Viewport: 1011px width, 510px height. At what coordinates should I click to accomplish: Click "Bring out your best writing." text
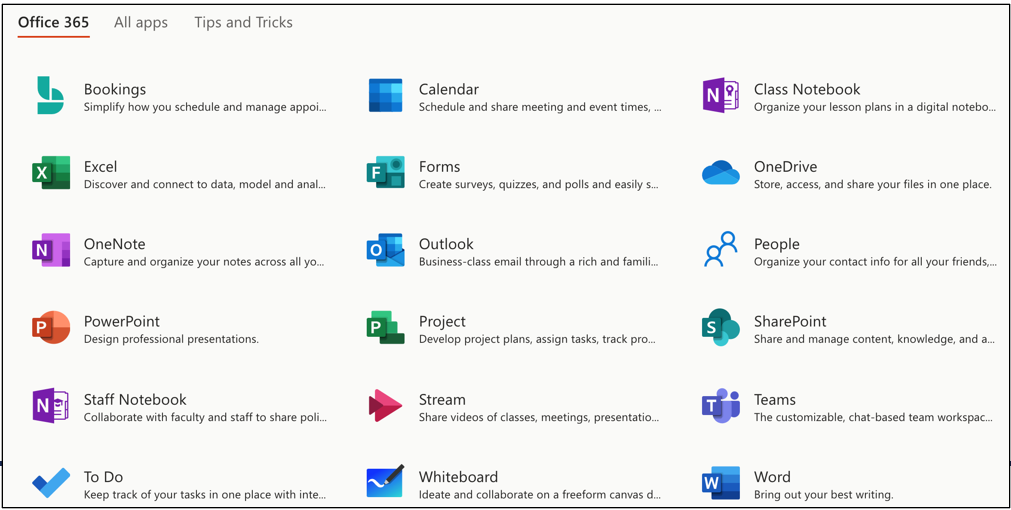[823, 495]
